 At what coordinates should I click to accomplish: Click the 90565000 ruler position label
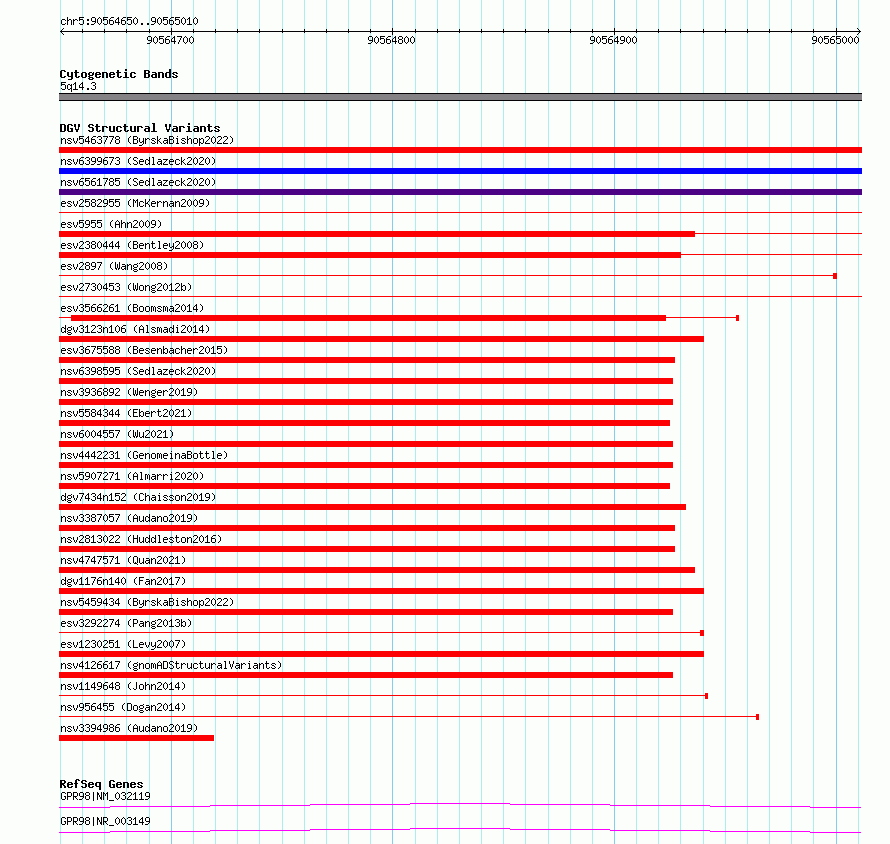point(835,40)
